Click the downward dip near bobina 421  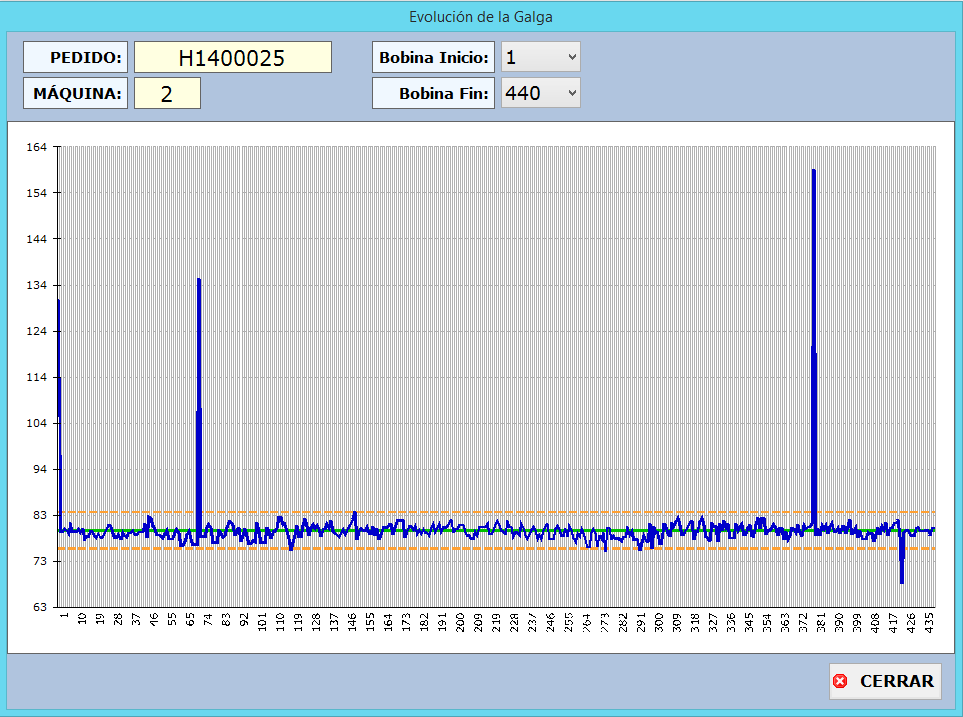tap(901, 580)
